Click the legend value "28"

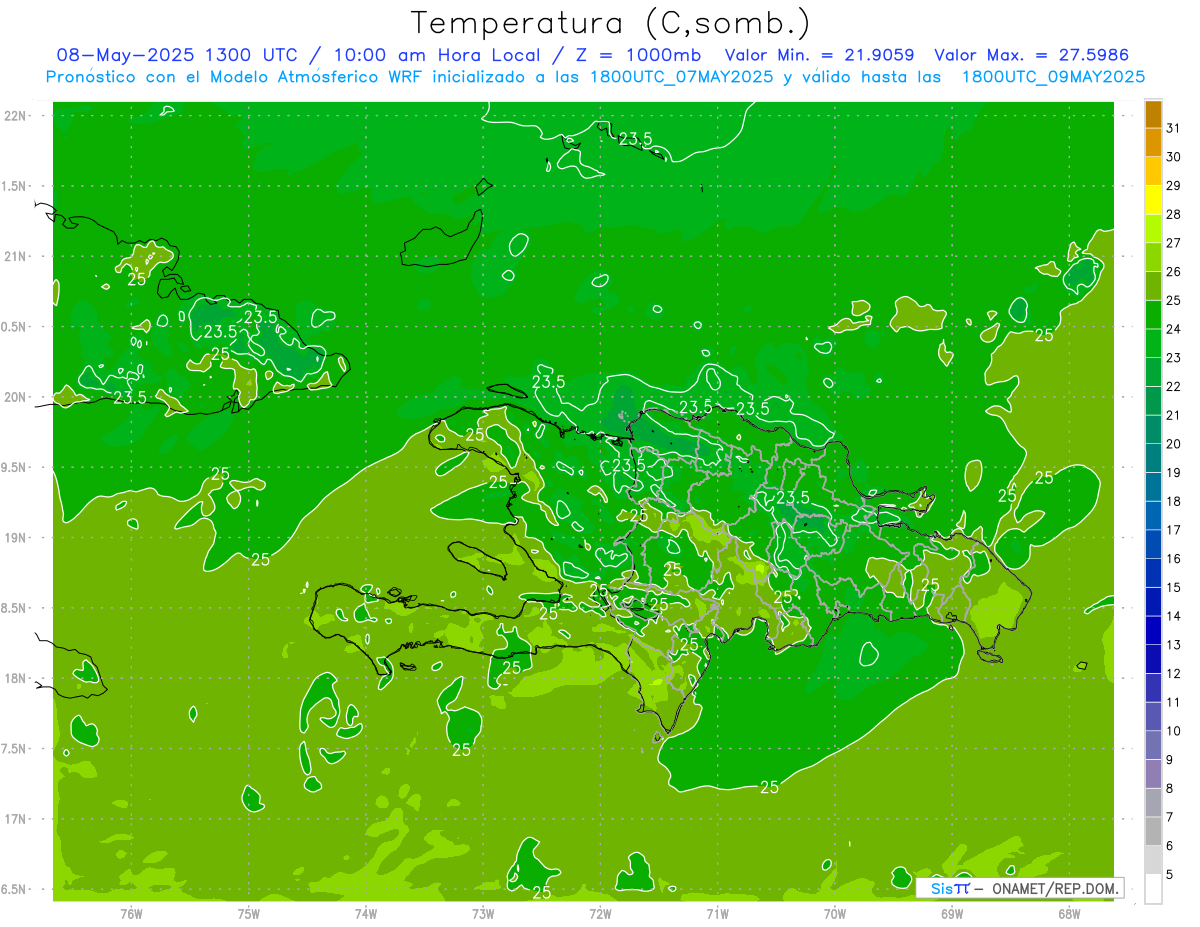1173,214
